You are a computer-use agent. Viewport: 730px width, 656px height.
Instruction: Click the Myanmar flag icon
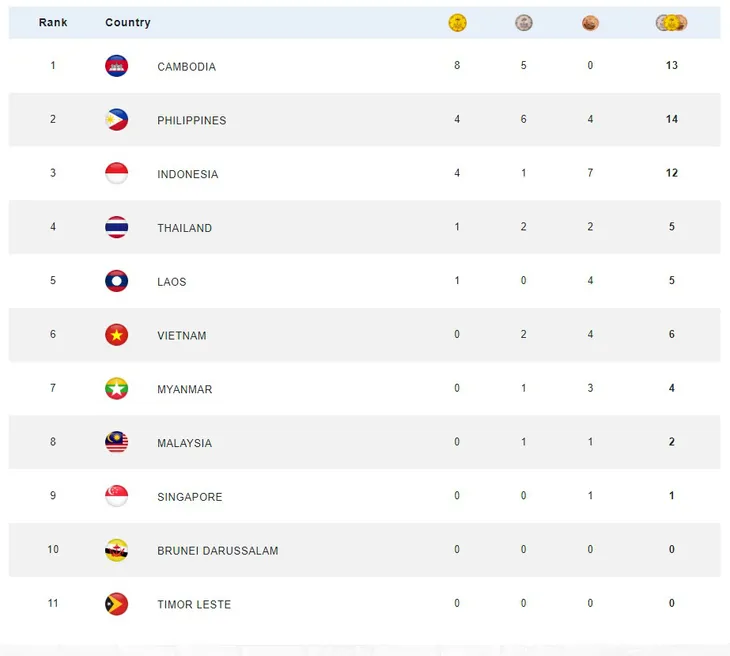click(116, 388)
